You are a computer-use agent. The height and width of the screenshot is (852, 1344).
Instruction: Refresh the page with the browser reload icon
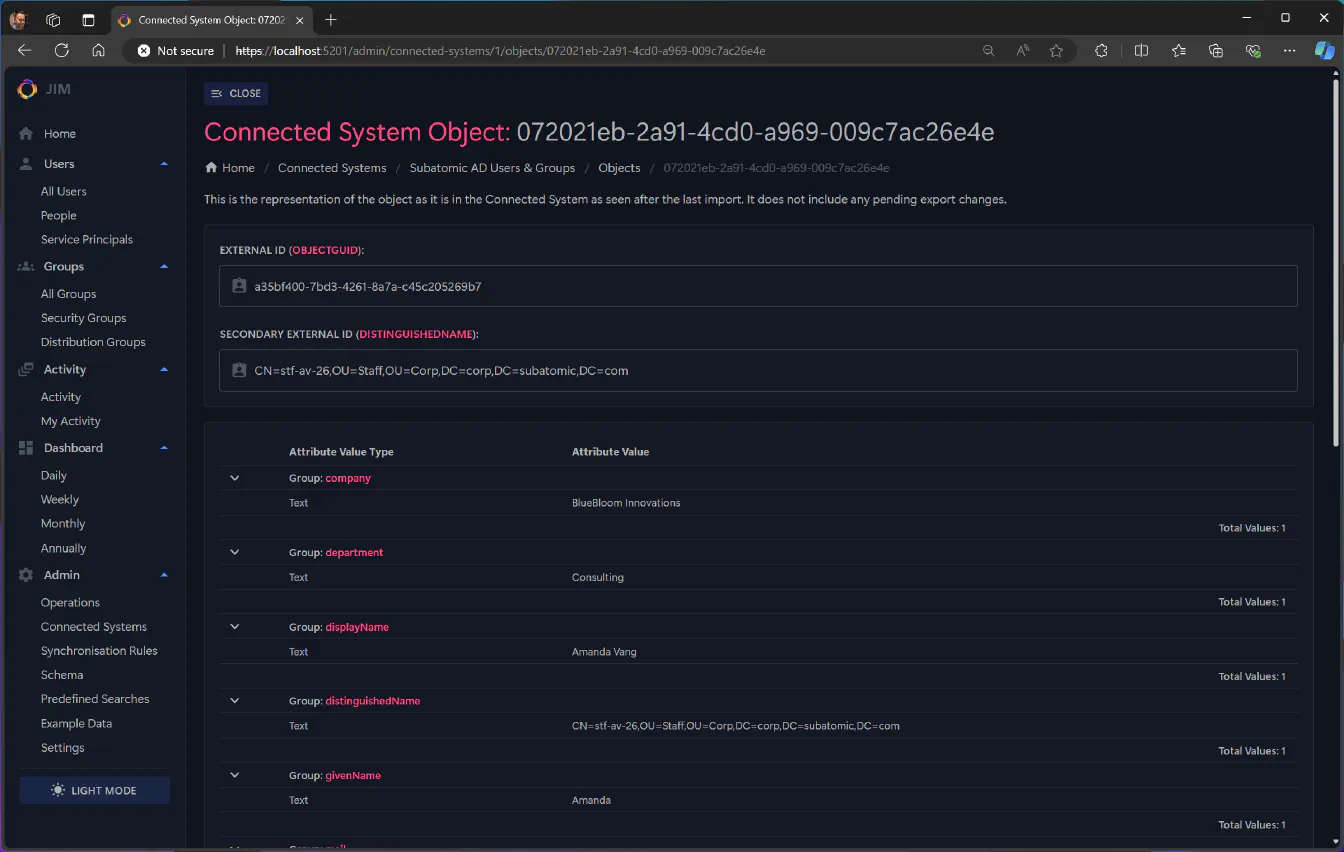[62, 50]
